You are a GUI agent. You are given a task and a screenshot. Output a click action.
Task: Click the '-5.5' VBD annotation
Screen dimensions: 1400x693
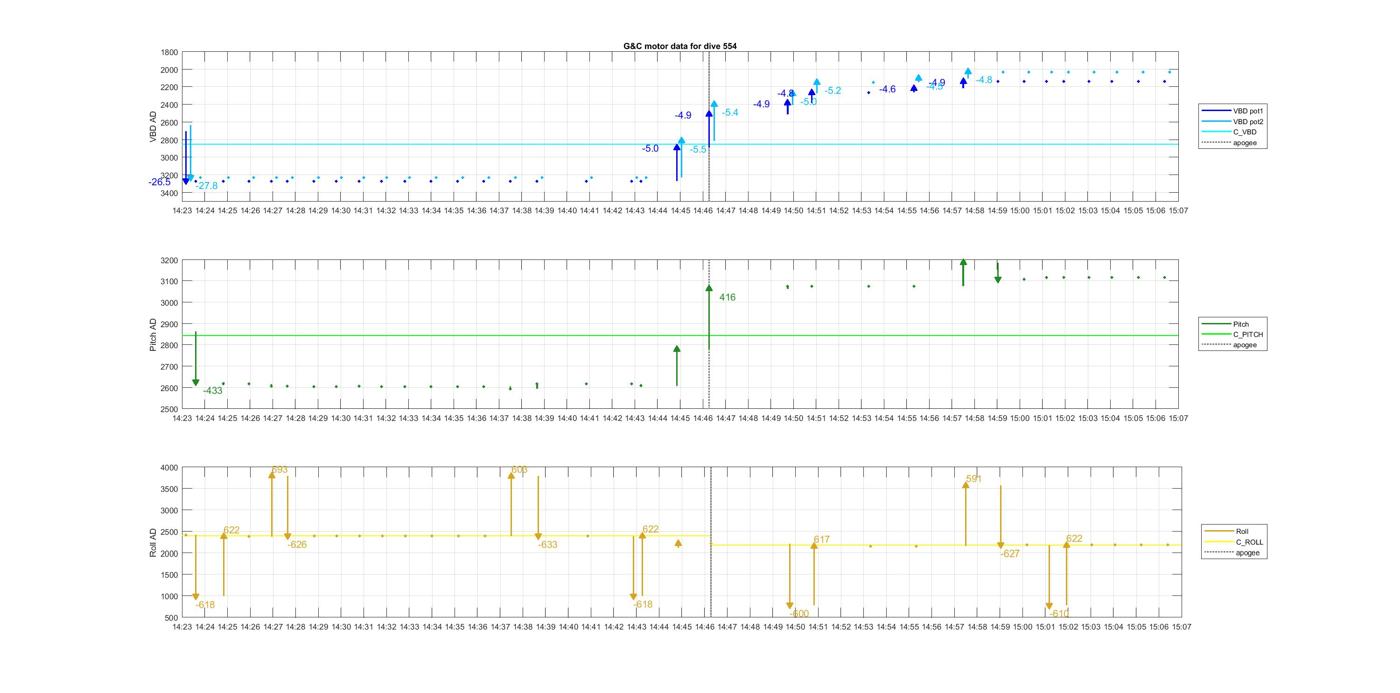698,149
